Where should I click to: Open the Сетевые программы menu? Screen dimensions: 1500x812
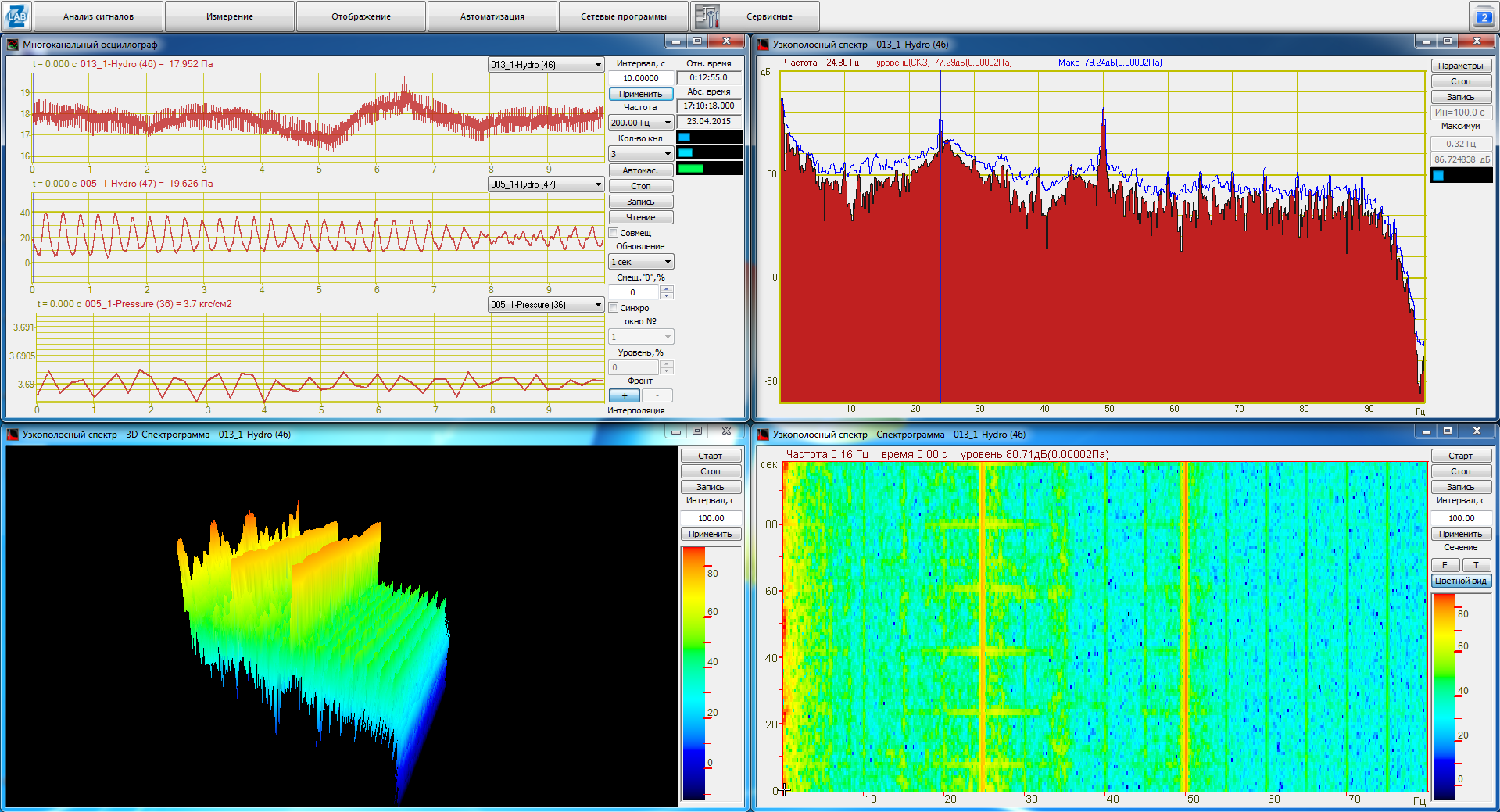click(x=624, y=16)
